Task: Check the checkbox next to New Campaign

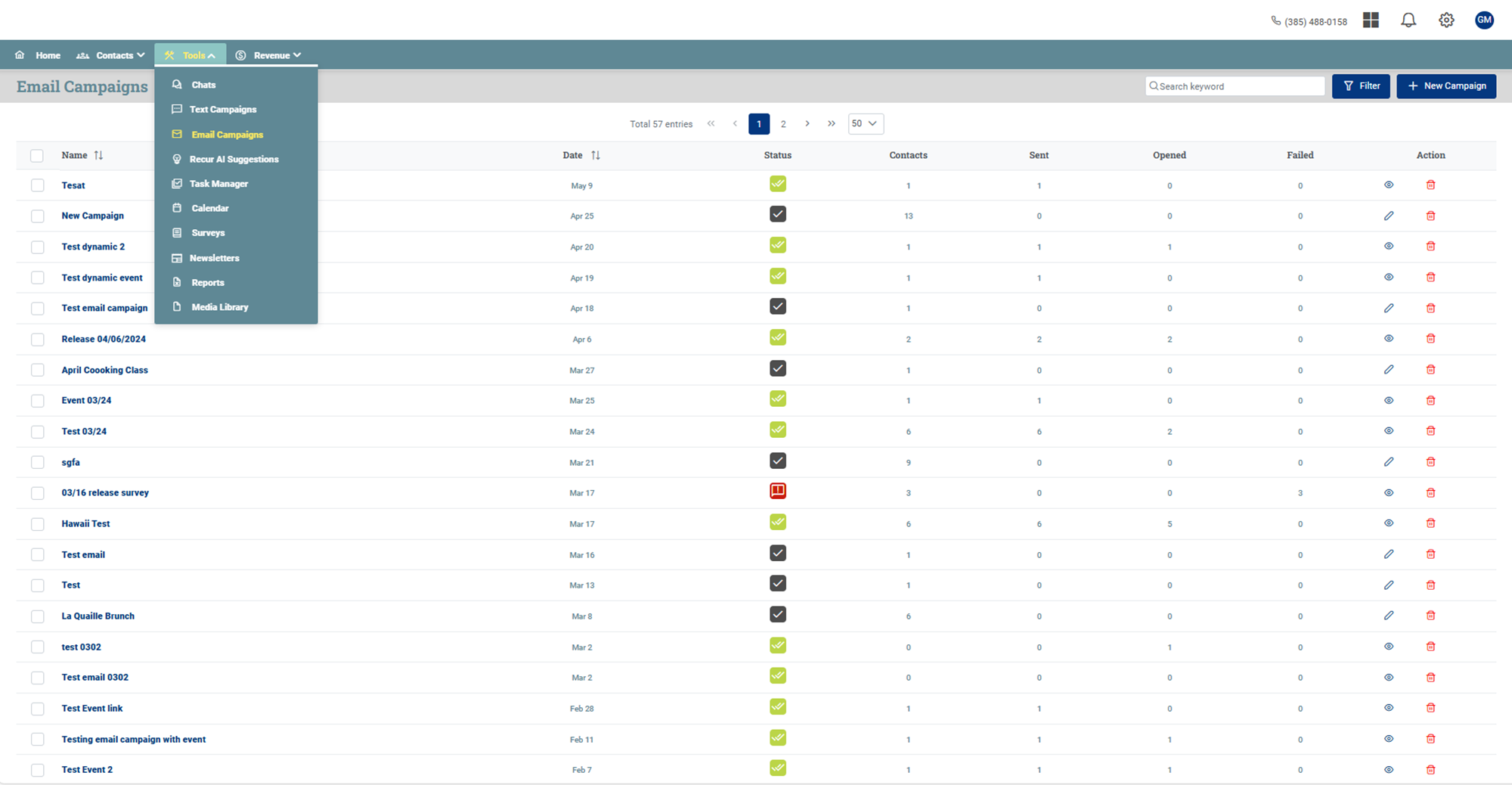Action: 37,216
